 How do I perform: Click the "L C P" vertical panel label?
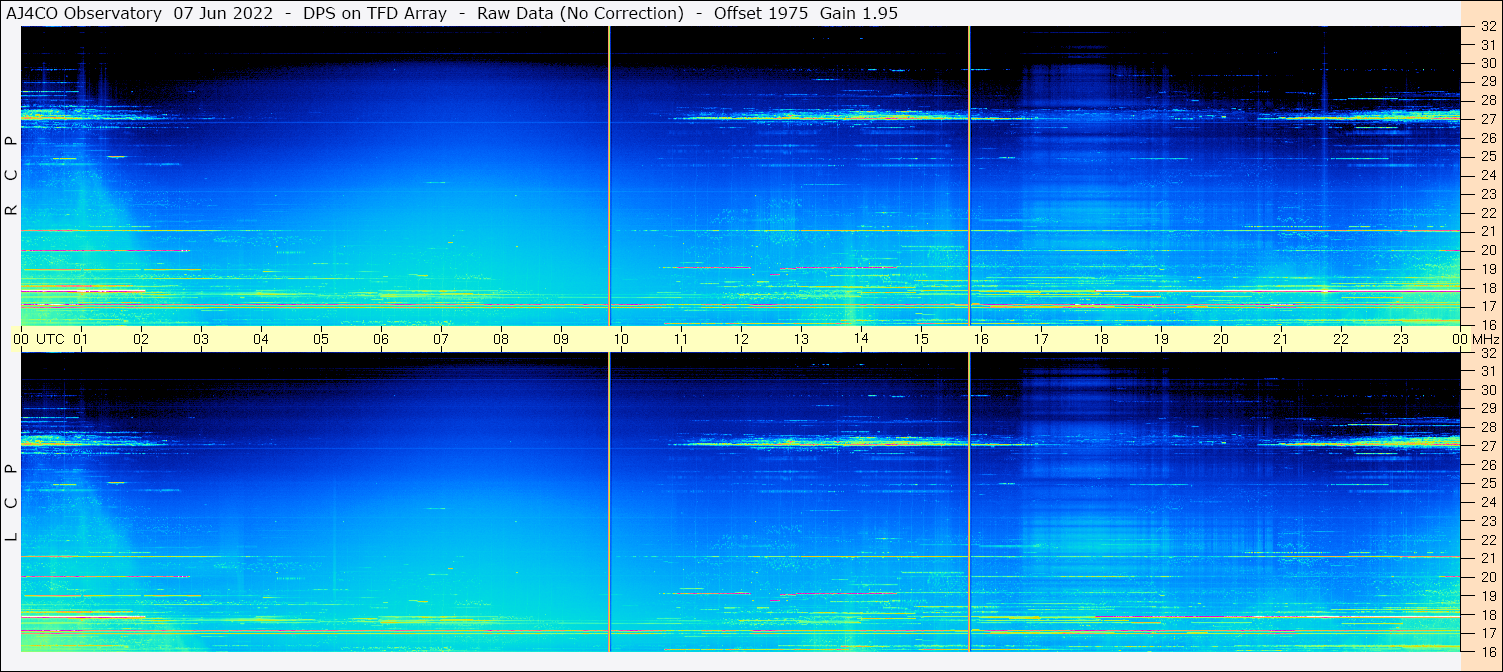click(11, 503)
